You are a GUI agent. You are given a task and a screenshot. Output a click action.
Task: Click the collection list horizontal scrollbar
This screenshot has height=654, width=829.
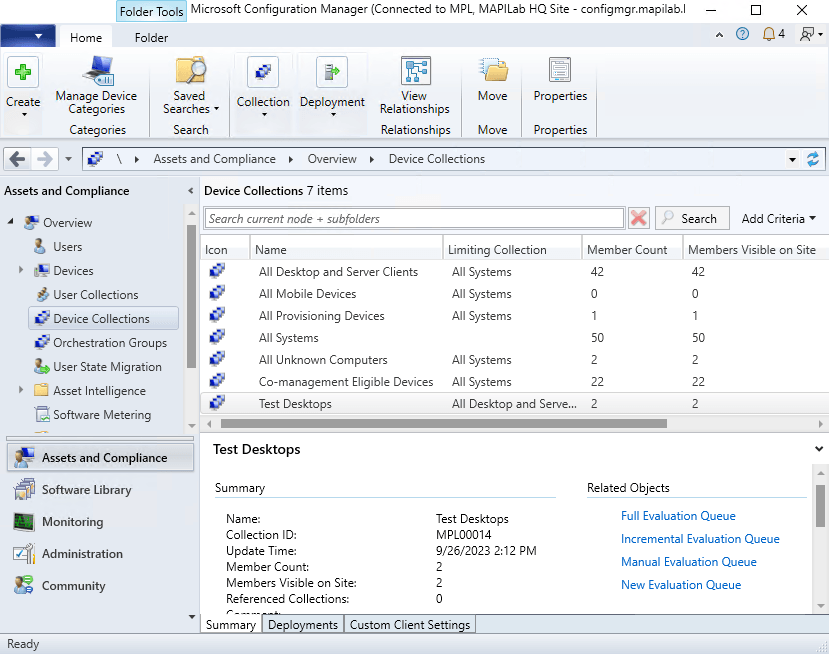click(444, 423)
